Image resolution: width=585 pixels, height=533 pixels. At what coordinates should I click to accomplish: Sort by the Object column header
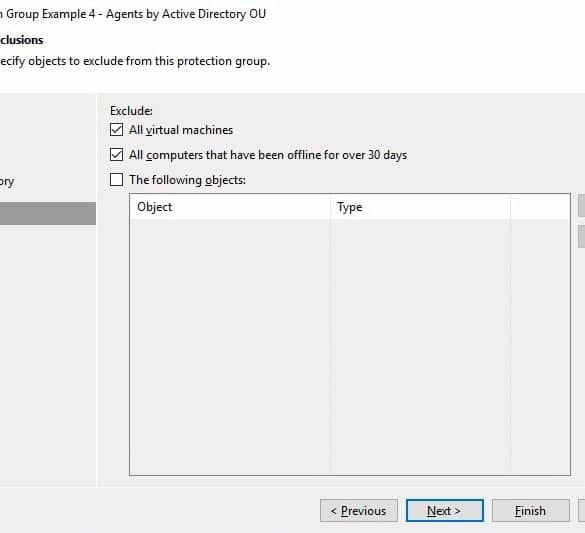(x=230, y=207)
